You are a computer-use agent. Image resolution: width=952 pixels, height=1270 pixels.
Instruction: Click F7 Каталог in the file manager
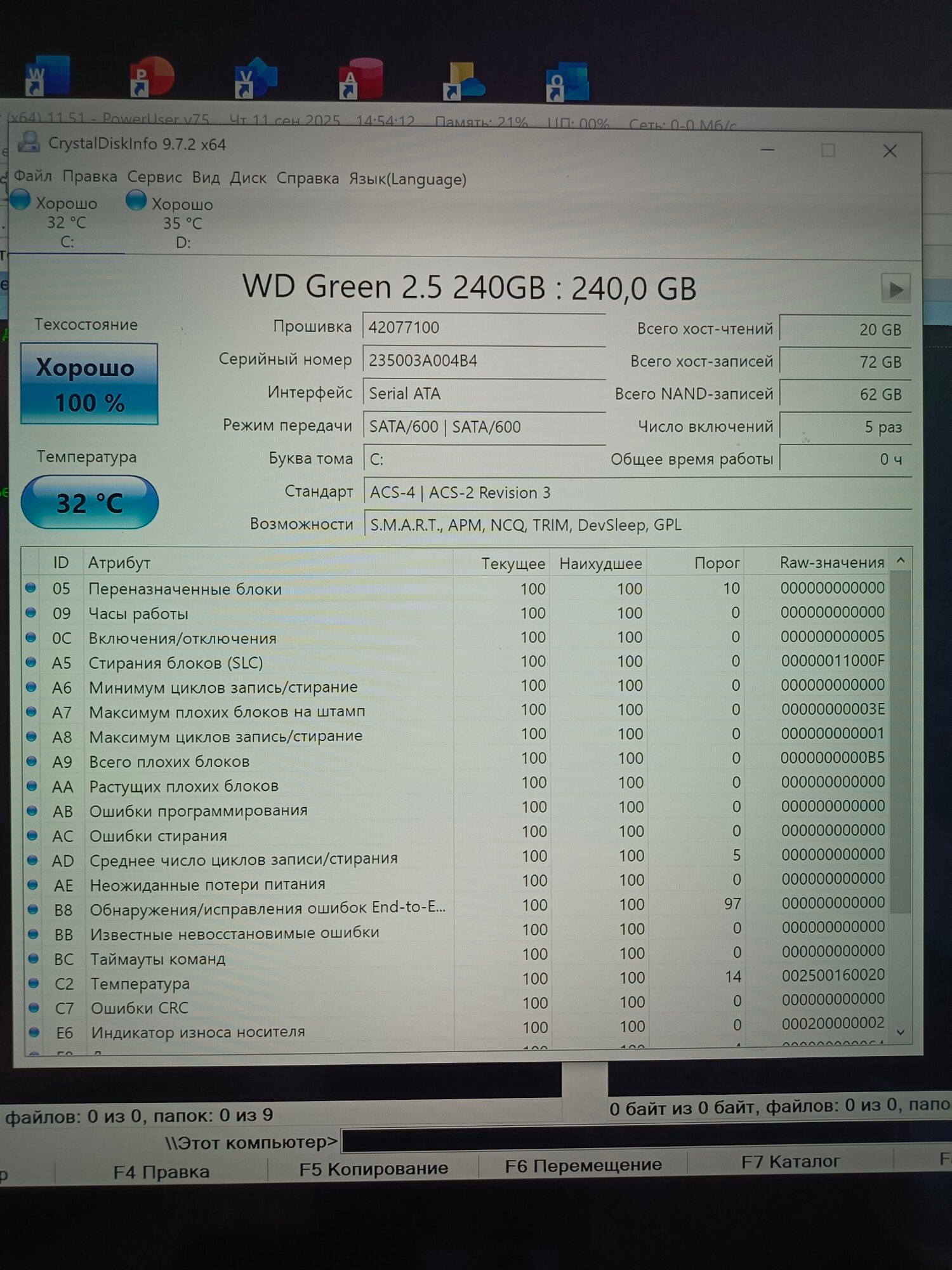[x=790, y=1162]
